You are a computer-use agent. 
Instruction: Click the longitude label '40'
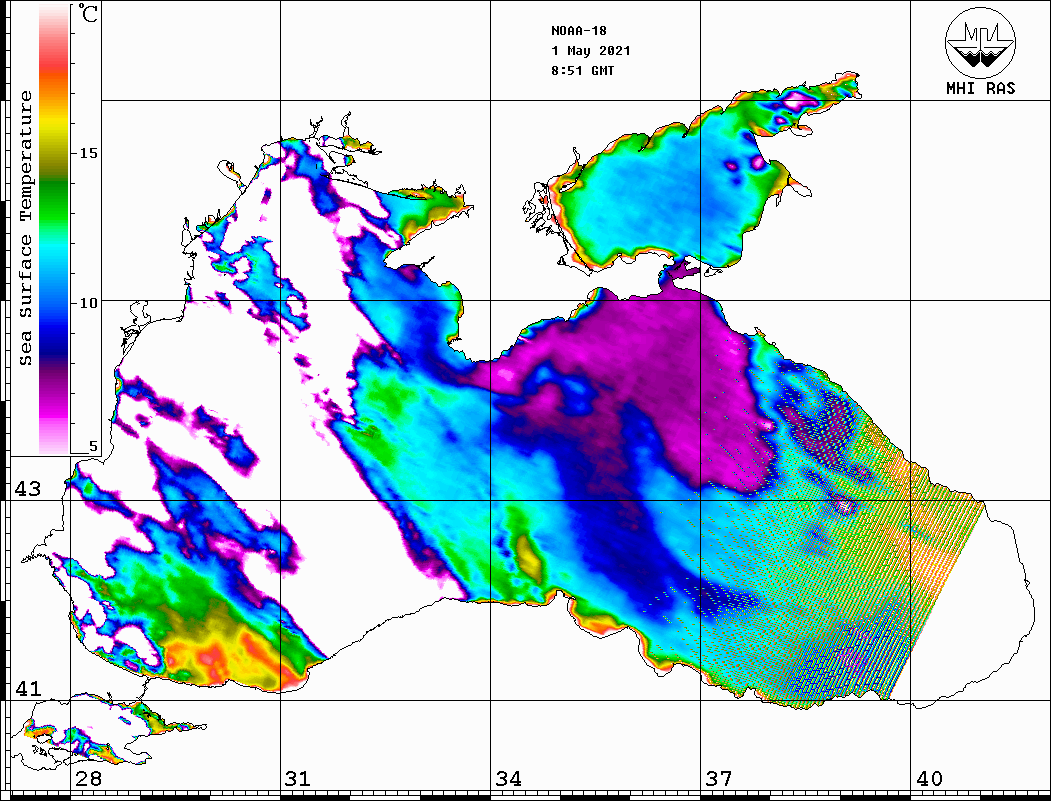(x=929, y=779)
